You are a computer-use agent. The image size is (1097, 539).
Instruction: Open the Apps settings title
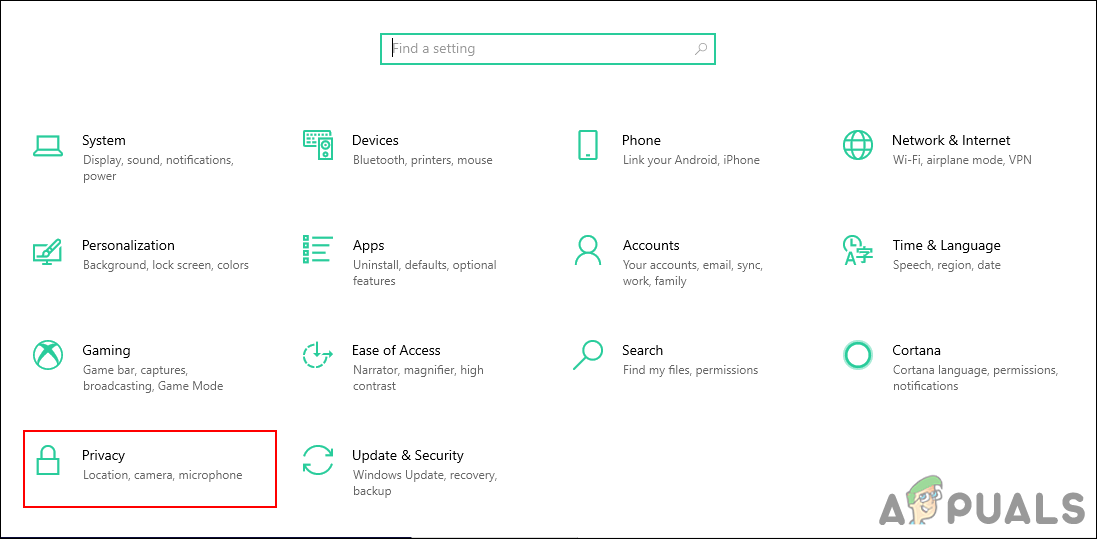[368, 246]
